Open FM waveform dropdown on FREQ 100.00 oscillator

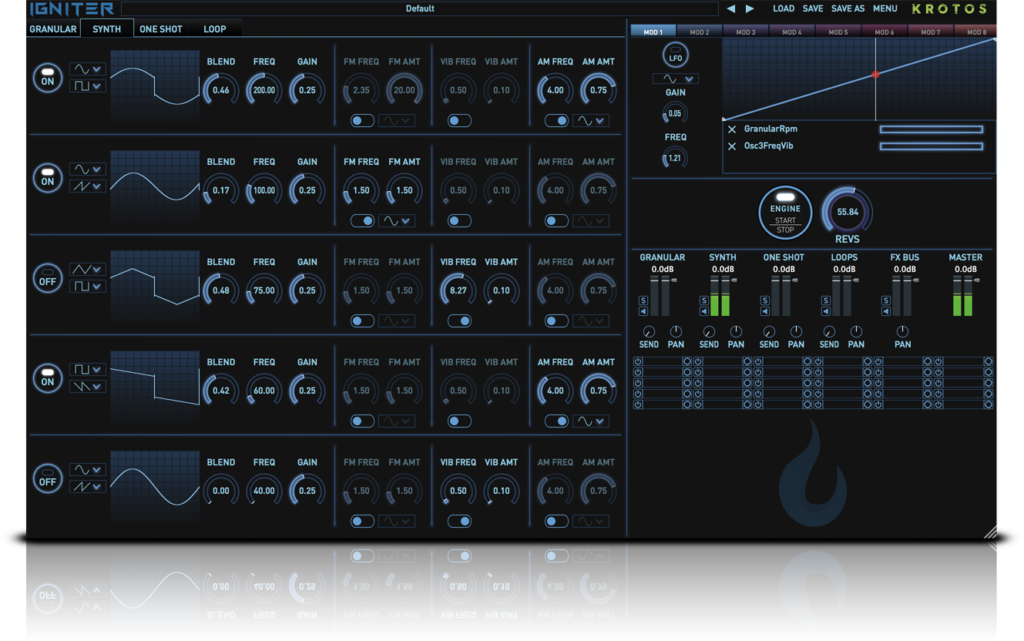tap(396, 221)
